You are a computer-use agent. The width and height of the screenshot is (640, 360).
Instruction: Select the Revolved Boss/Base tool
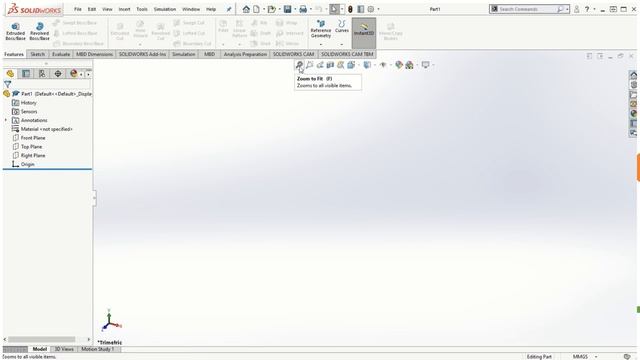click(40, 31)
